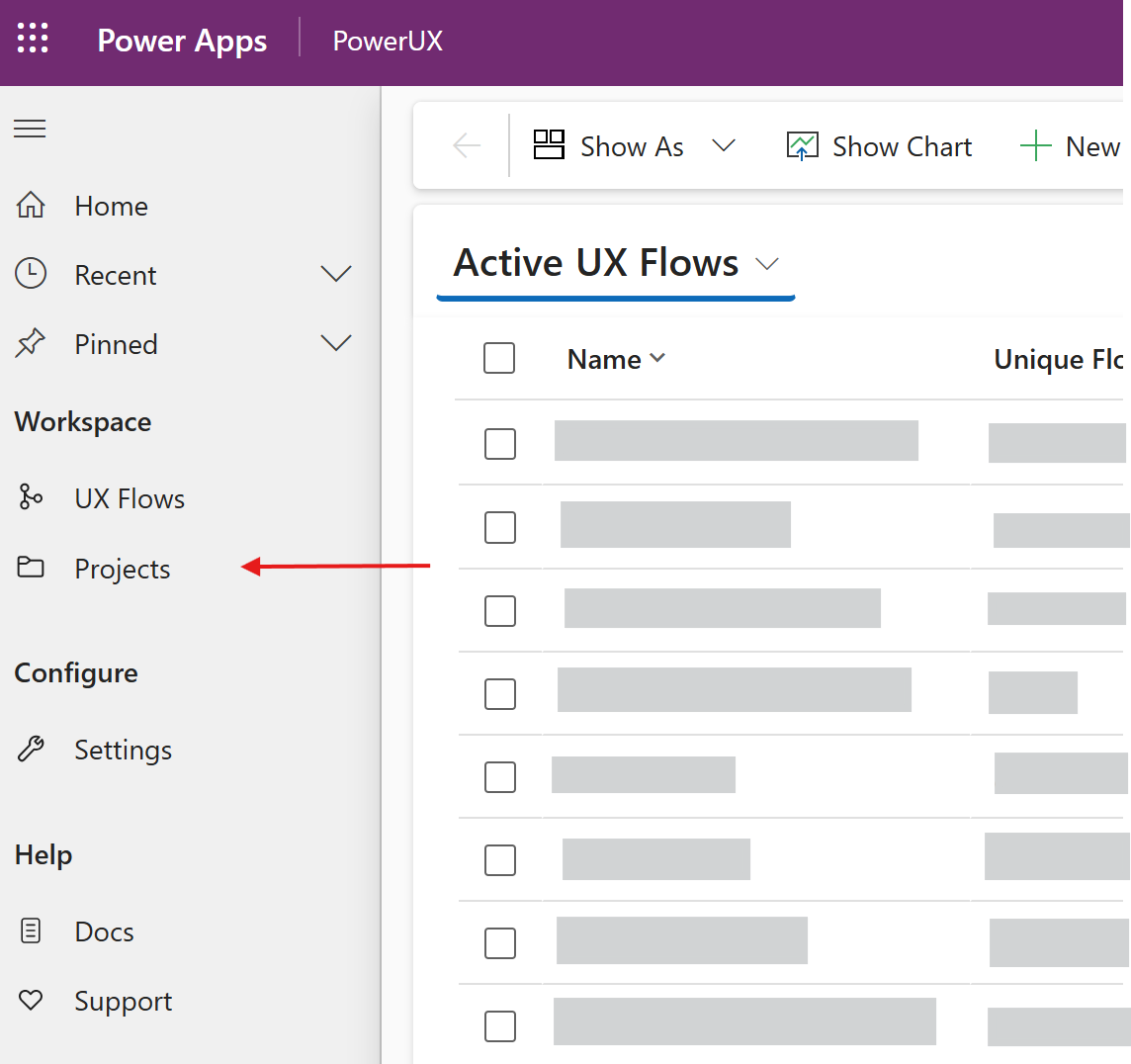This screenshot has width=1131, height=1064.
Task: Select UX Flows in the sidebar
Action: click(x=130, y=498)
